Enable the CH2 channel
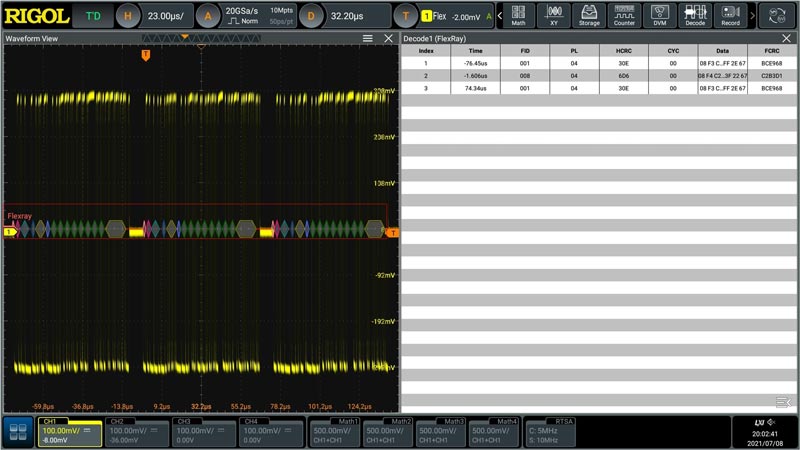Screen dimensions: 800x450 pos(136,432)
